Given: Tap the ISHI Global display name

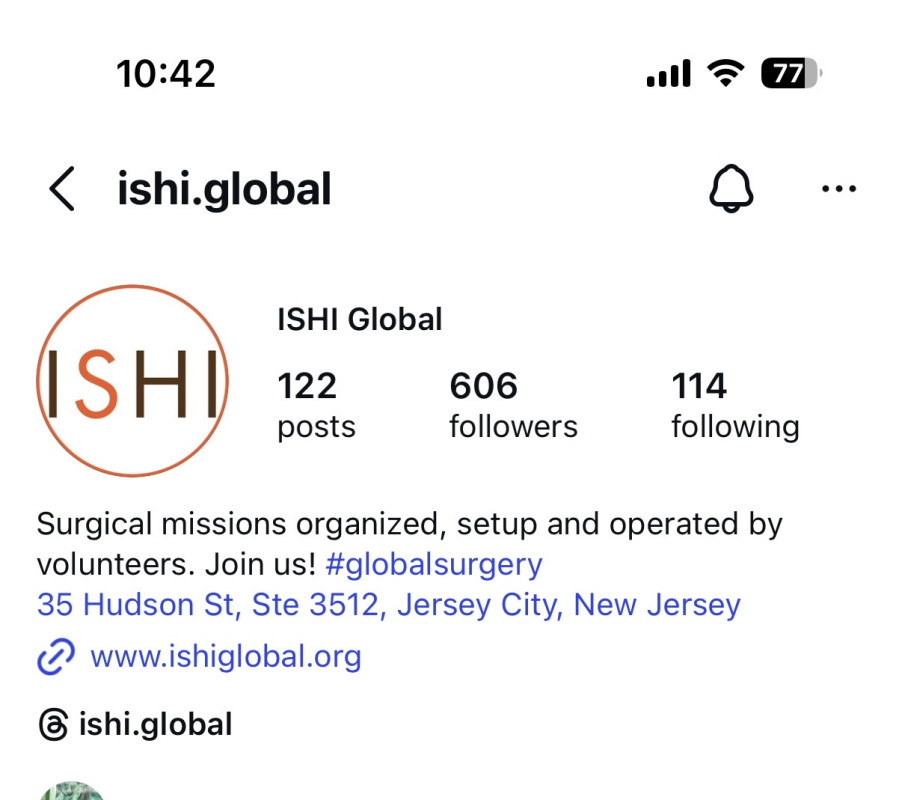Looking at the screenshot, I should tap(360, 319).
